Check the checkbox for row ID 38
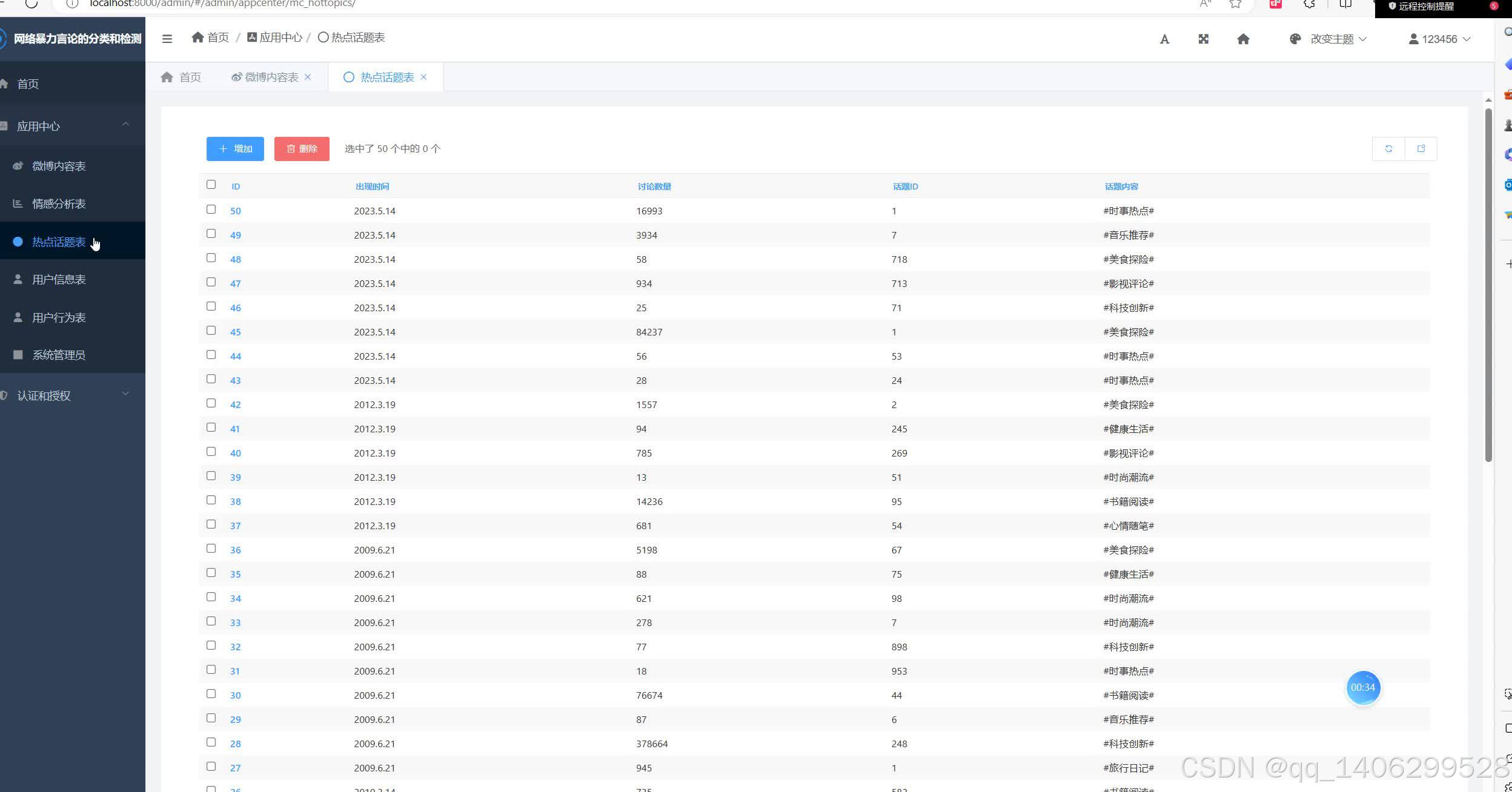 pos(211,500)
